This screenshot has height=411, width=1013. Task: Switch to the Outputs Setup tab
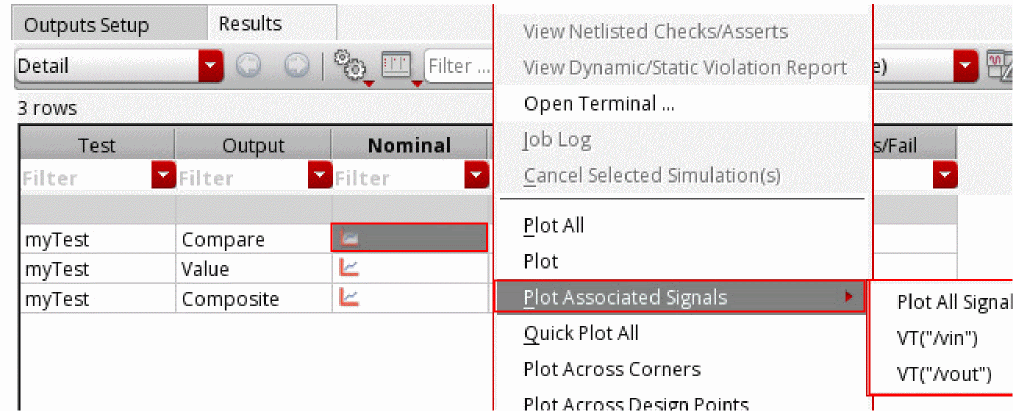click(x=86, y=25)
